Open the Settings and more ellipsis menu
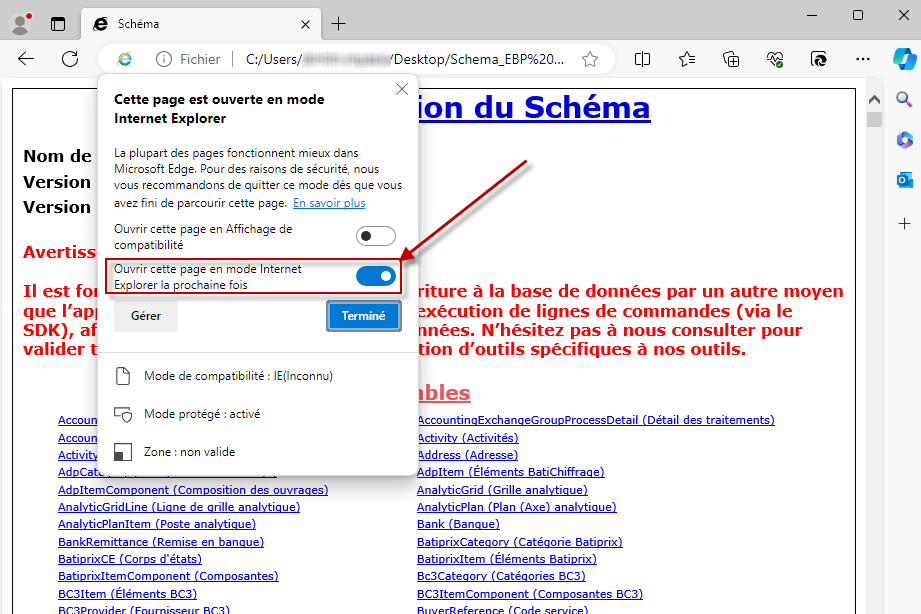The width and height of the screenshot is (921, 614). pyautogui.click(x=863, y=59)
